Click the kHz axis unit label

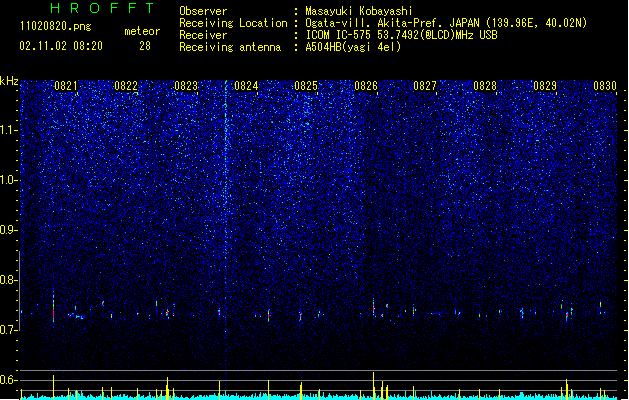click(x=9, y=81)
